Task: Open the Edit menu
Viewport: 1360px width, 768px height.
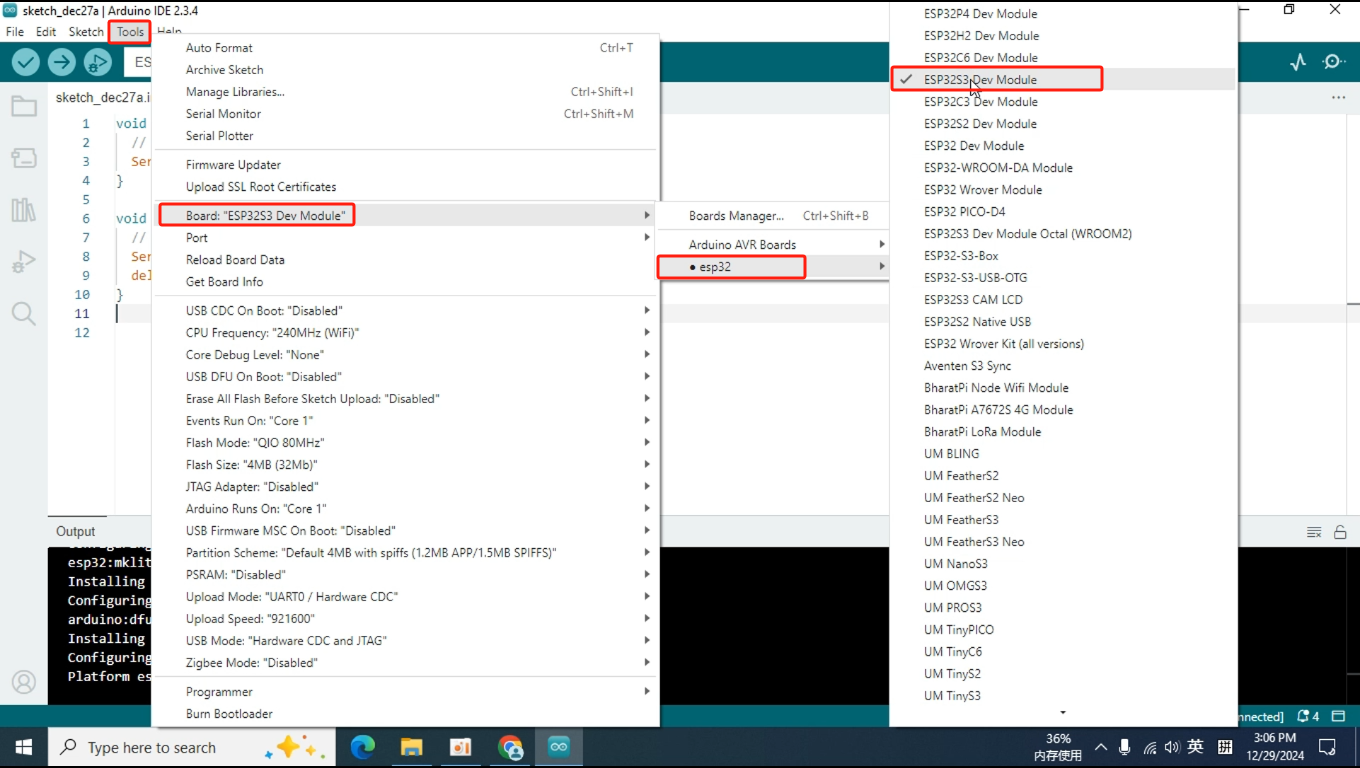Action: (x=46, y=32)
